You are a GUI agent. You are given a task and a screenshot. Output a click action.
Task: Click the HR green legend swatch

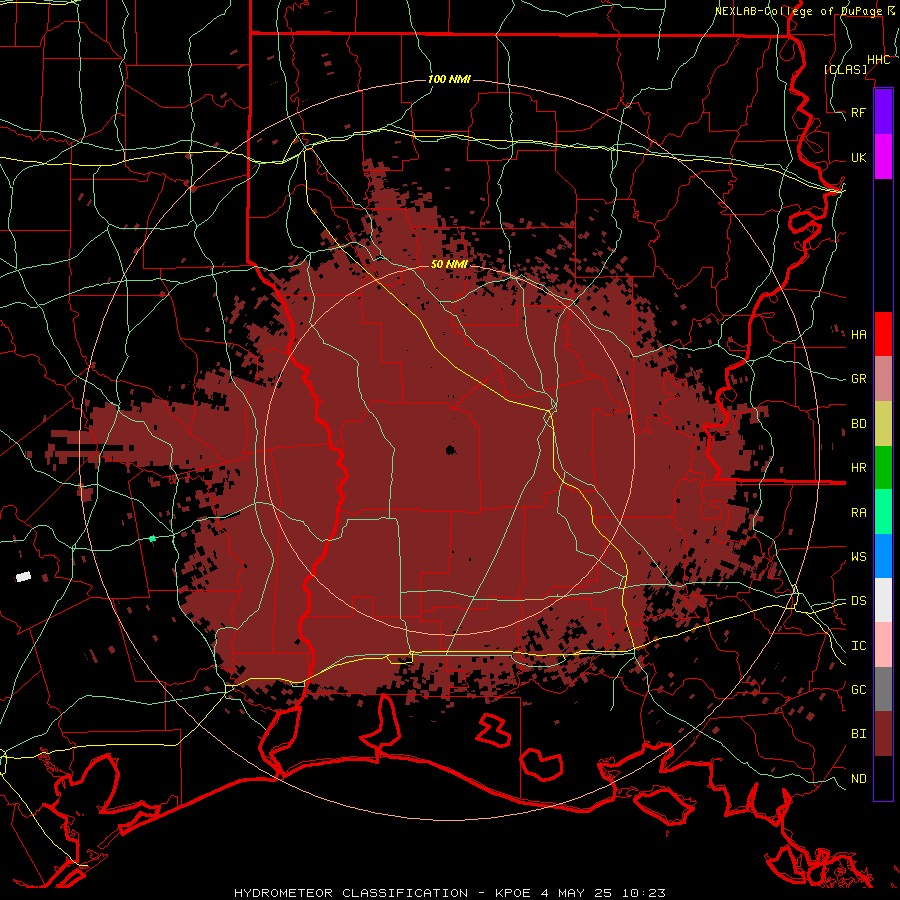tap(883, 468)
